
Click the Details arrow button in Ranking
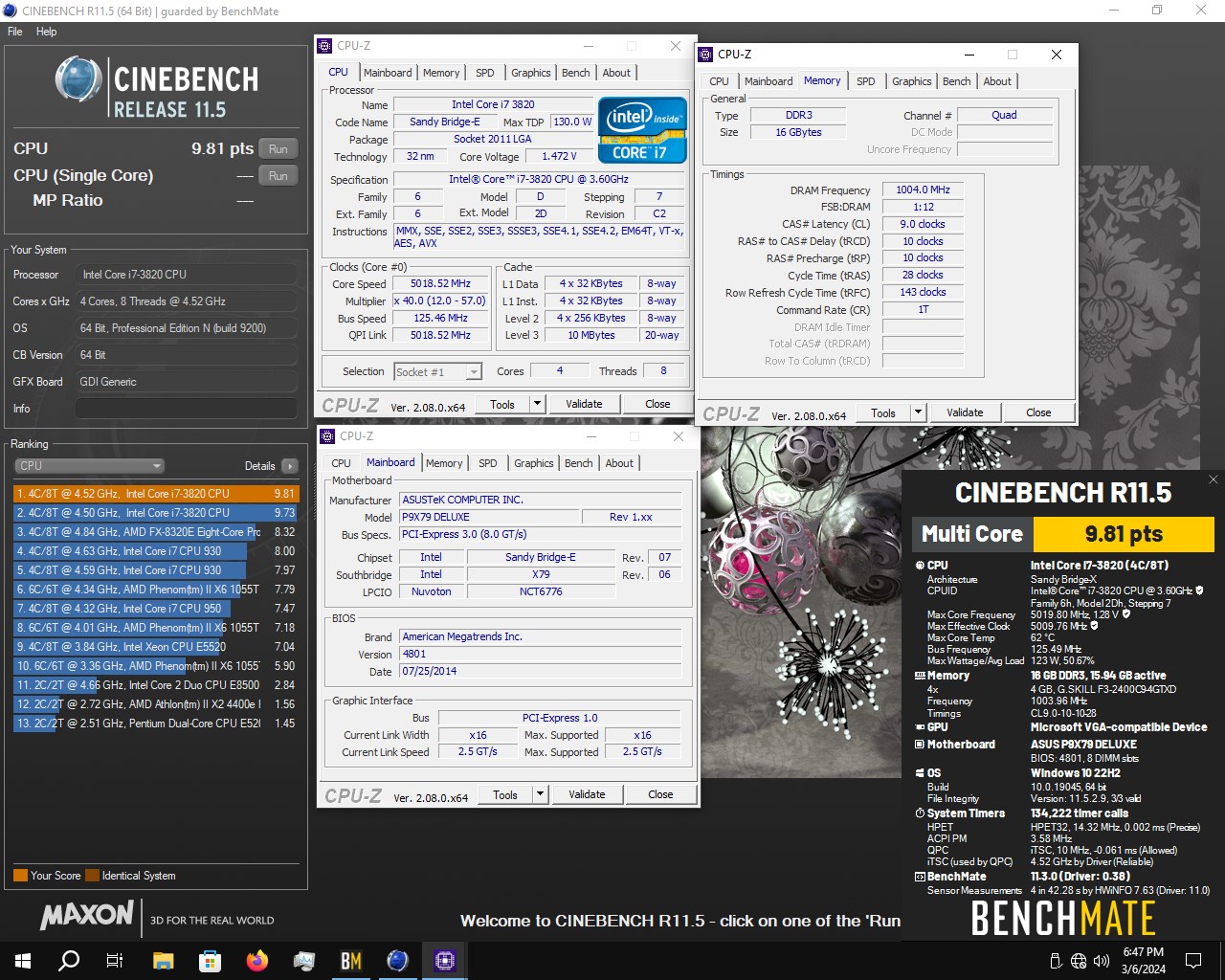point(290,466)
